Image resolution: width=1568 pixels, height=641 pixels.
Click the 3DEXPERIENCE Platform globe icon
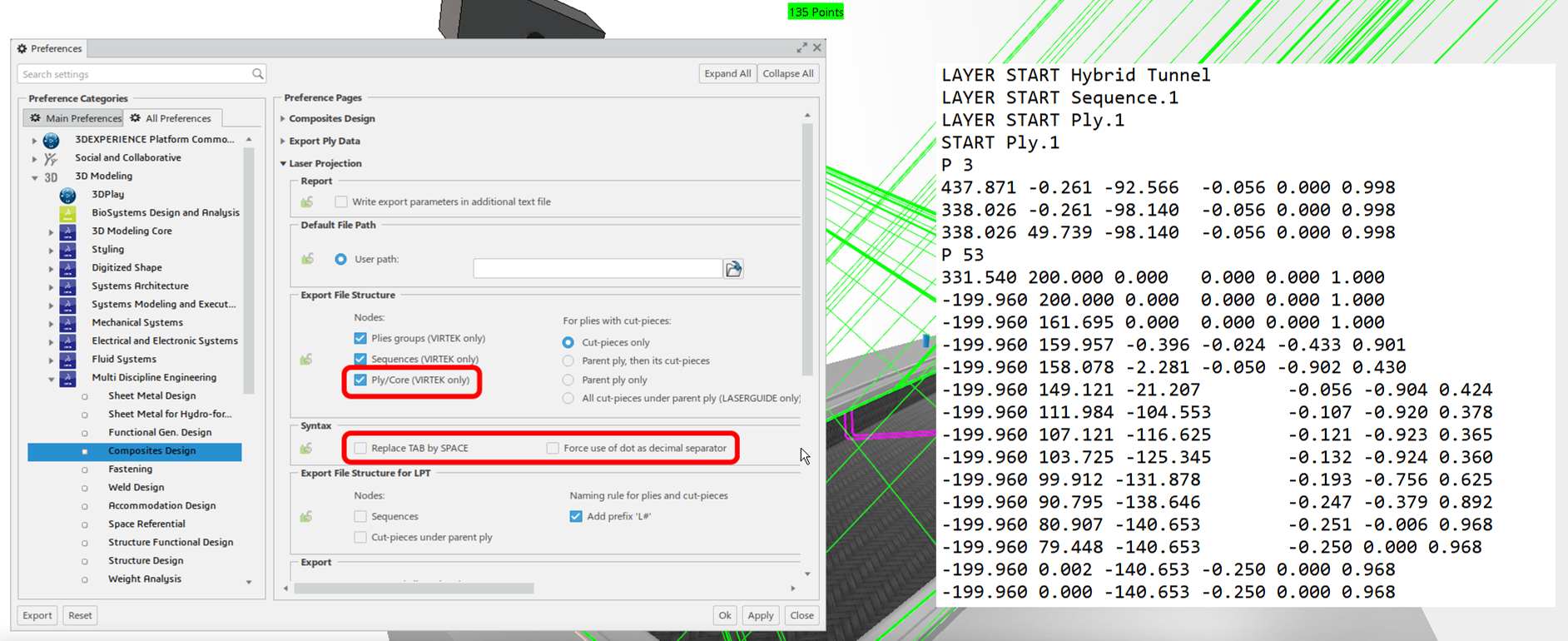click(51, 140)
